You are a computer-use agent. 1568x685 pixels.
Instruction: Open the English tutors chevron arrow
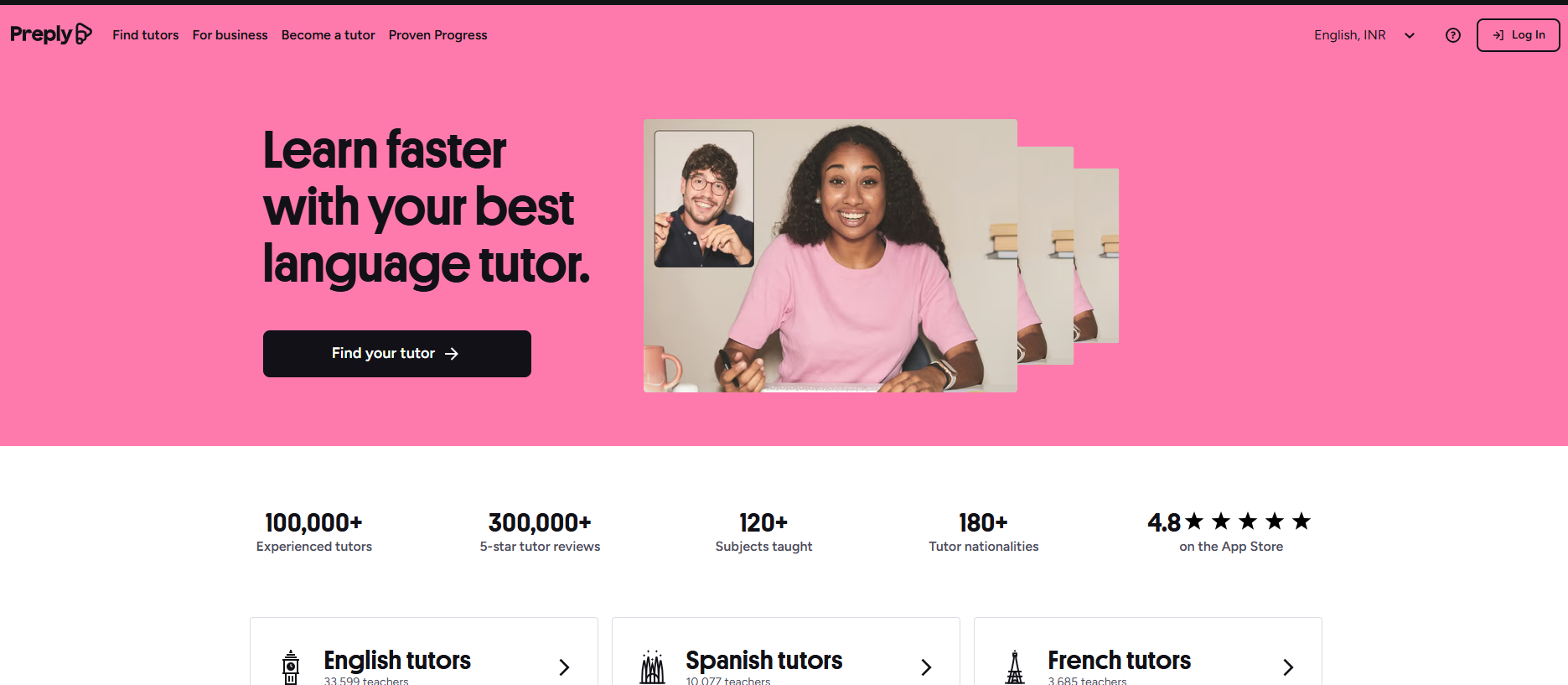click(x=564, y=667)
